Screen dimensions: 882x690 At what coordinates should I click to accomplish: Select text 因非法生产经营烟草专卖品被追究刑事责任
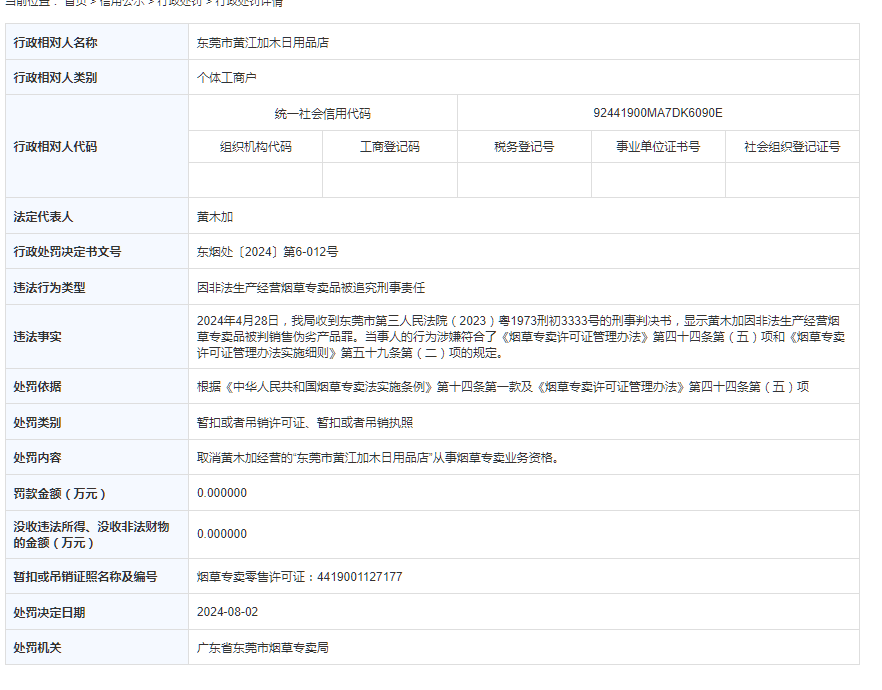[310, 287]
